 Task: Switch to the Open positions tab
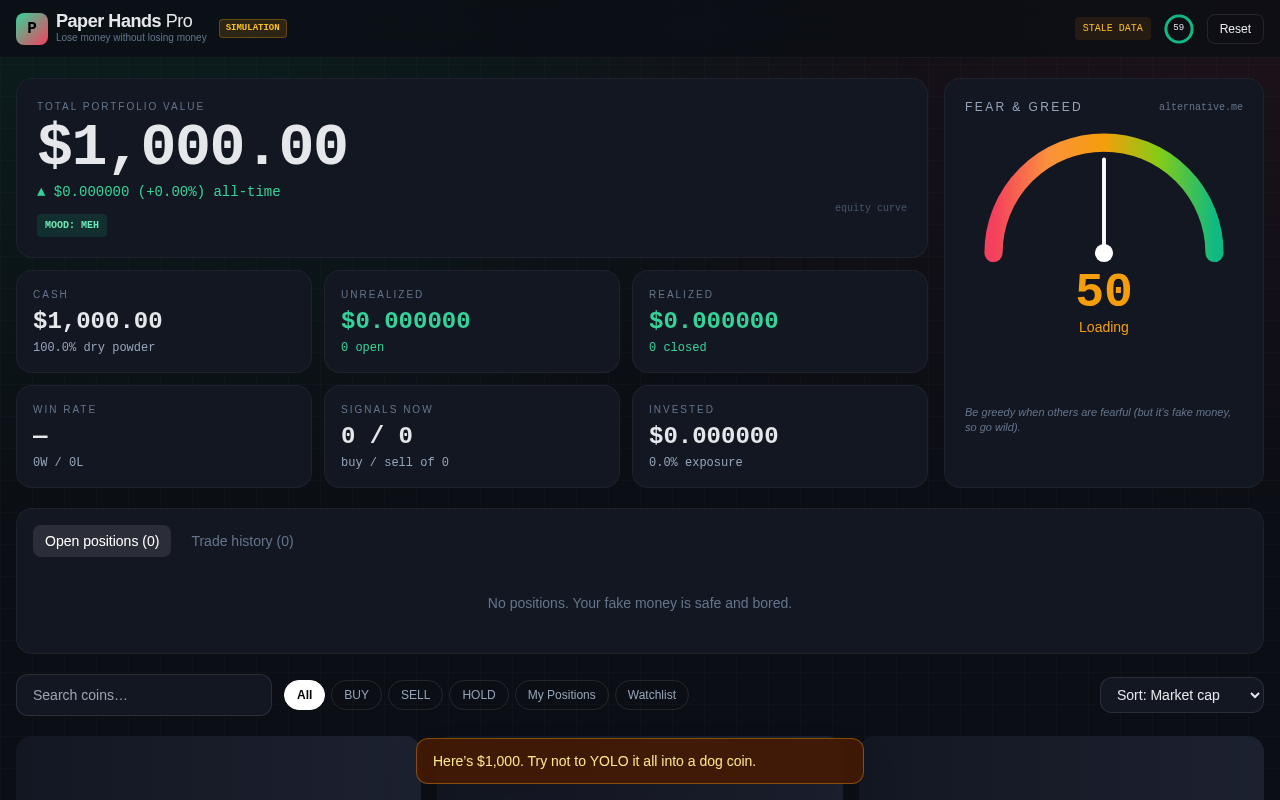click(102, 541)
